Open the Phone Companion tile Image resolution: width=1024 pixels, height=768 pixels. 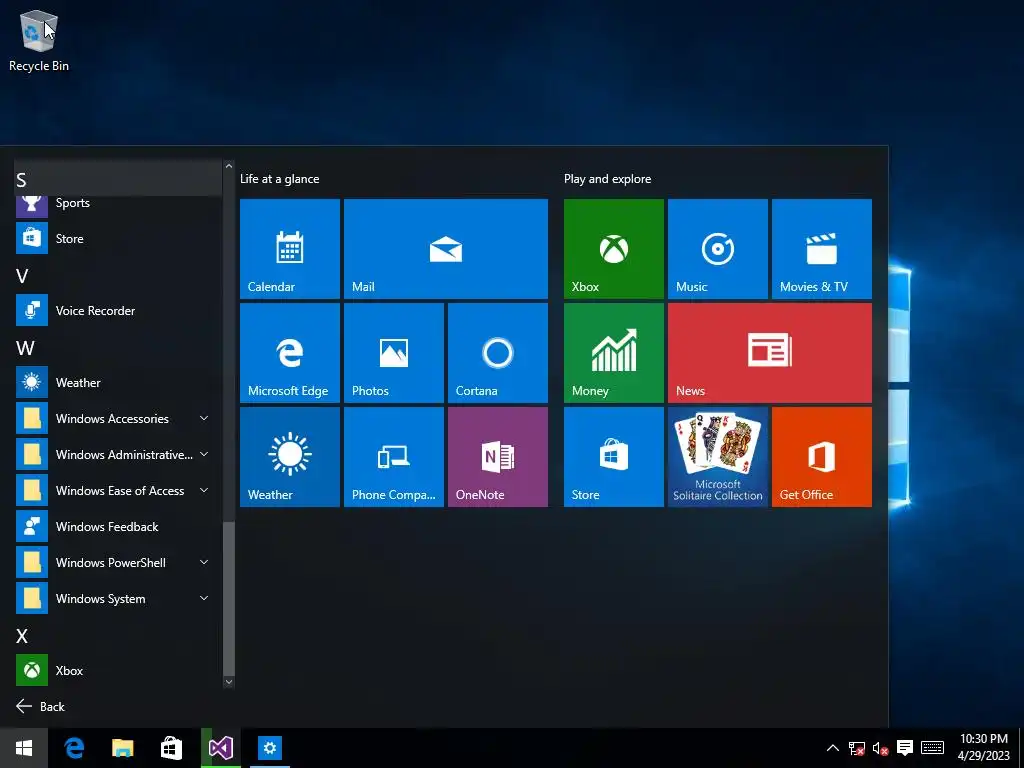tap(394, 456)
